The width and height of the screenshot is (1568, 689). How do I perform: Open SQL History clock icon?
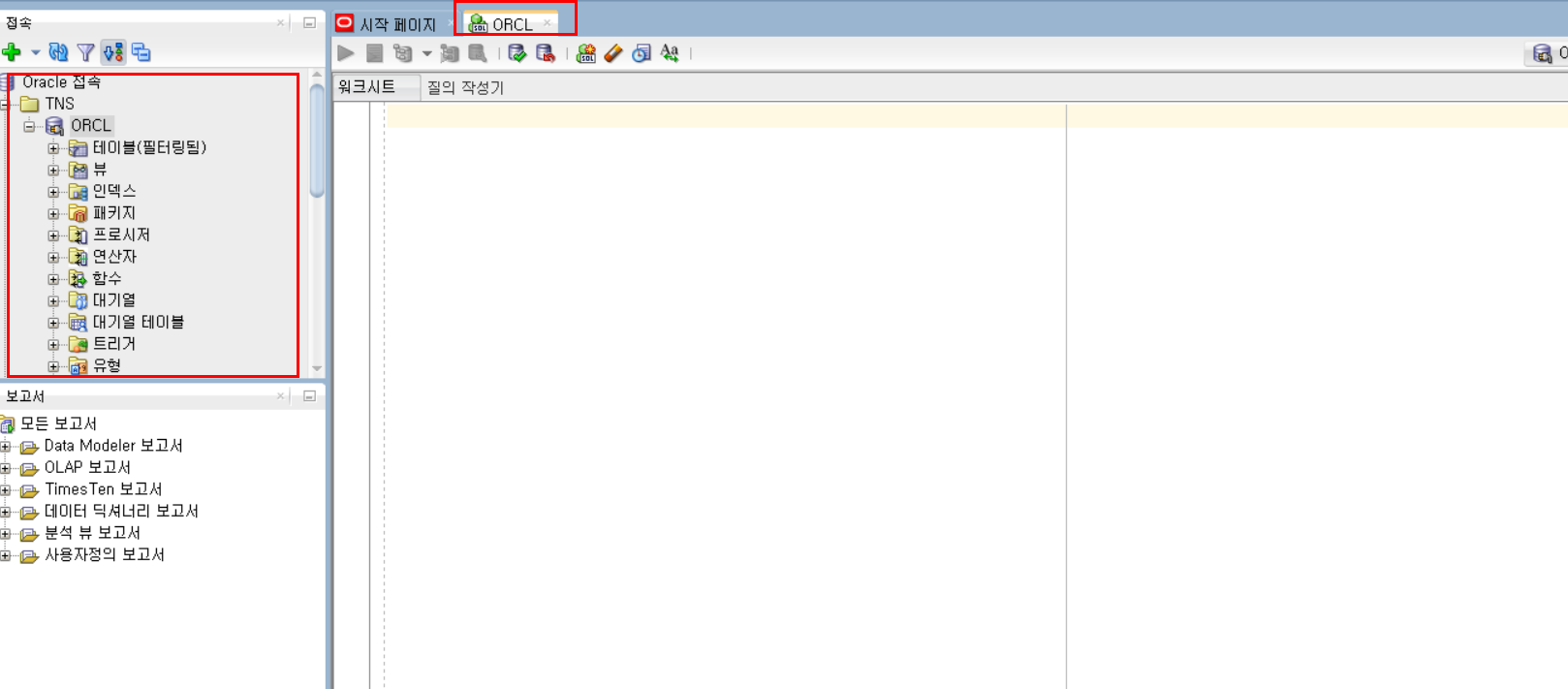tap(642, 53)
